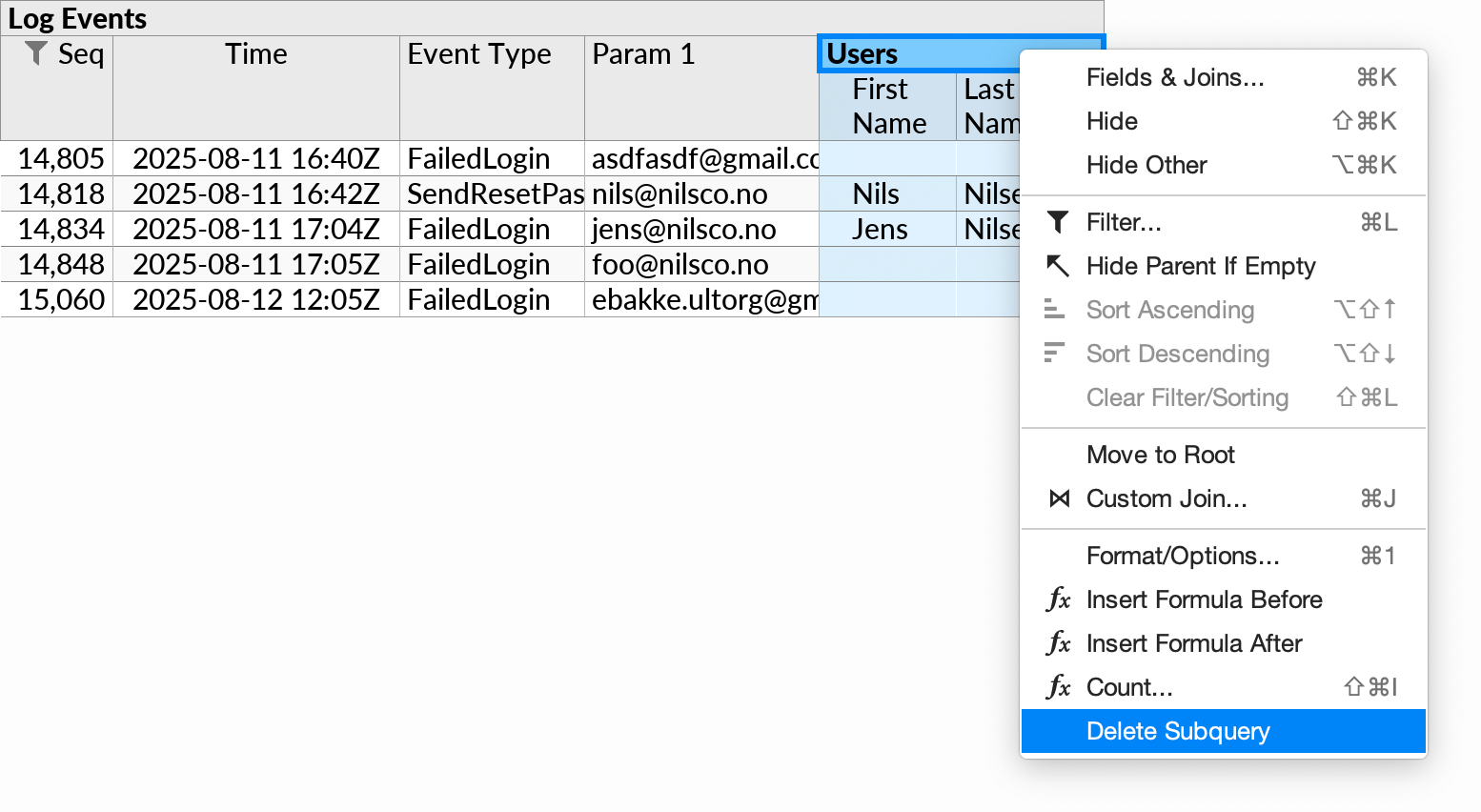Select Fields & Joins in the context menu
The width and height of the screenshot is (1481, 812).
[1175, 77]
